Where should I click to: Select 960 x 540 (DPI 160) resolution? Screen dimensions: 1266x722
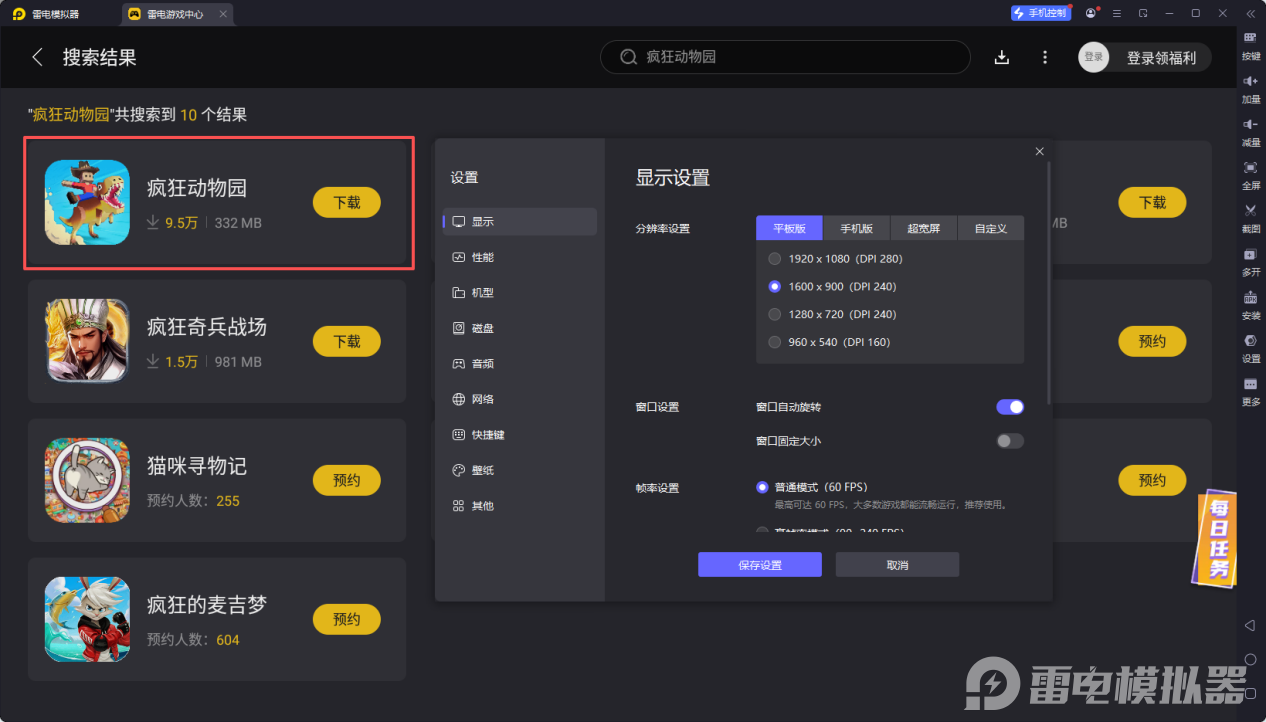pyautogui.click(x=829, y=342)
